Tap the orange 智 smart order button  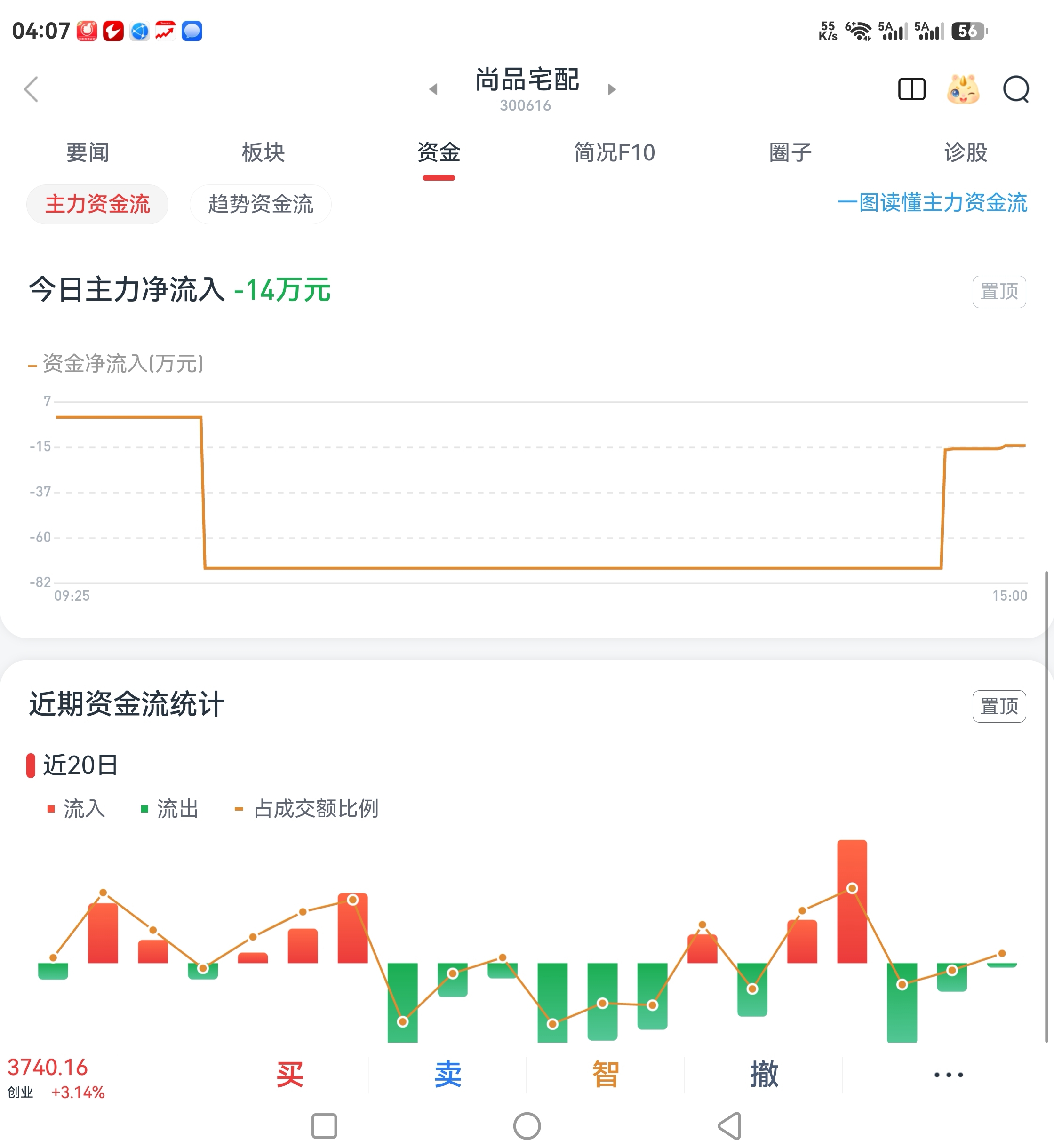(x=606, y=1075)
